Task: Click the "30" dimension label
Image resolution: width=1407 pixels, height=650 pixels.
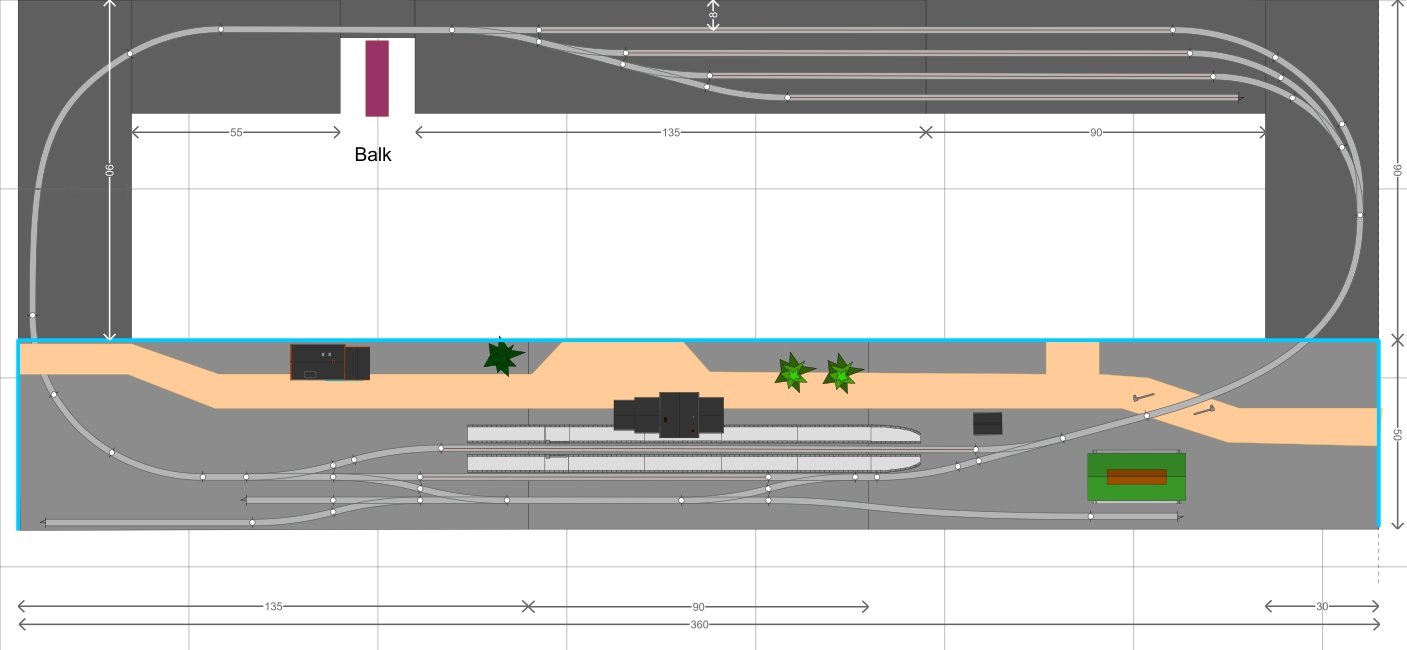Action: pos(1322,606)
